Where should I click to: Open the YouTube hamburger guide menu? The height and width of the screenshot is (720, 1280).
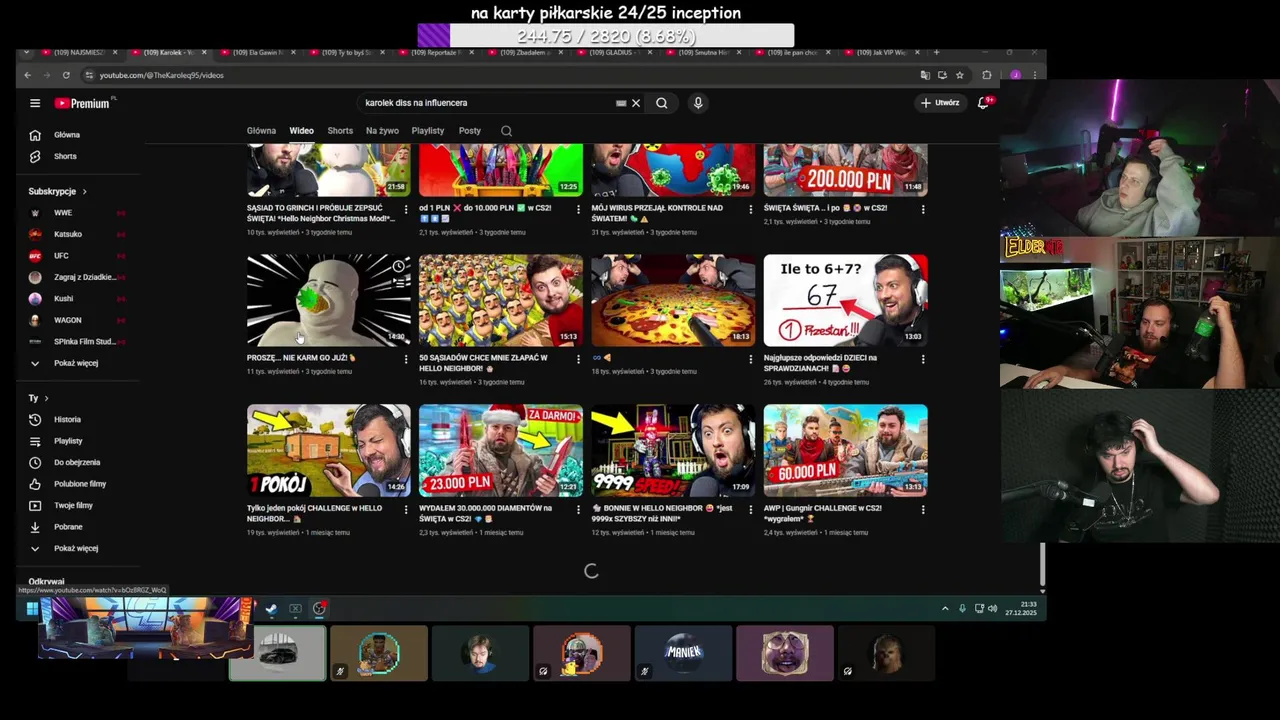click(x=35, y=103)
